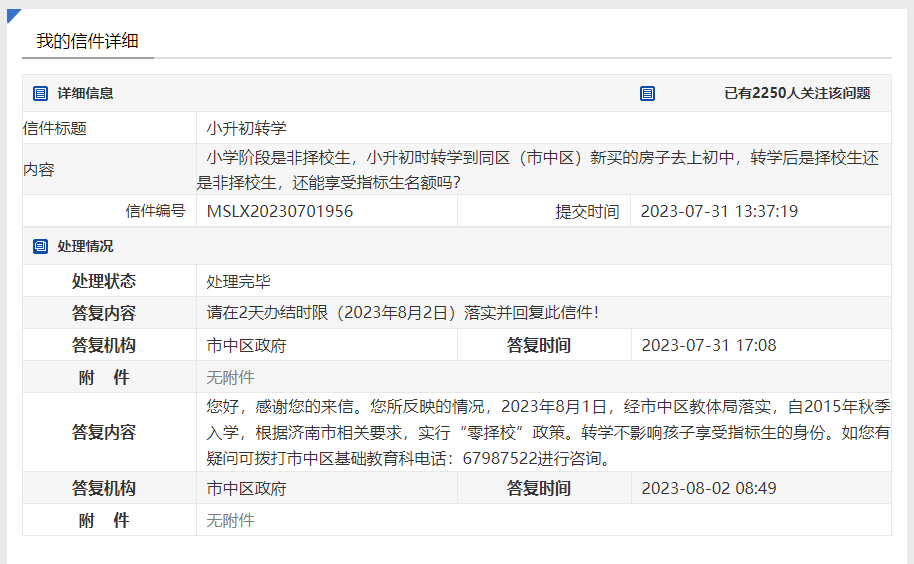The image size is (914, 564).
Task: Click the 处理情况 section header text
Action: pos(85,246)
